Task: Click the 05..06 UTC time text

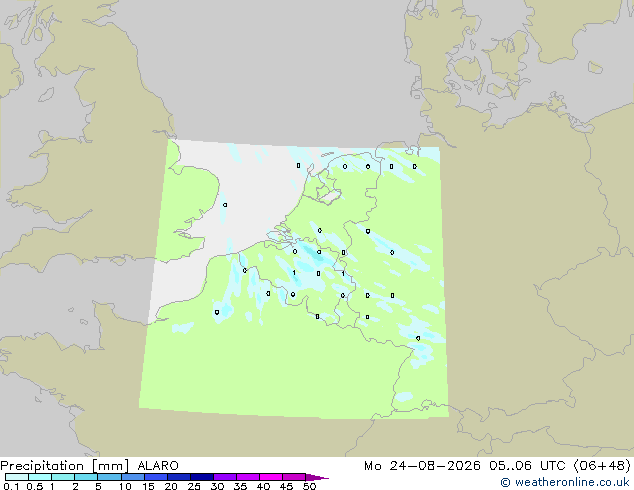Action: [526, 466]
